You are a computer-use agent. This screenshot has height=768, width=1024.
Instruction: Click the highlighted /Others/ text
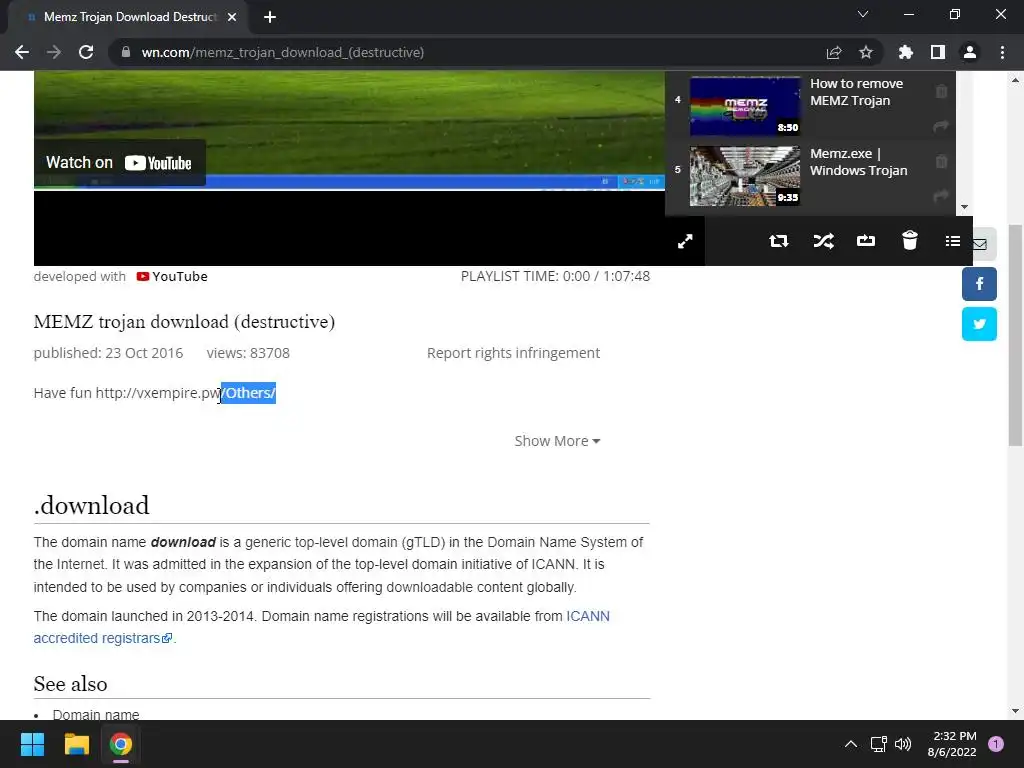(x=249, y=393)
